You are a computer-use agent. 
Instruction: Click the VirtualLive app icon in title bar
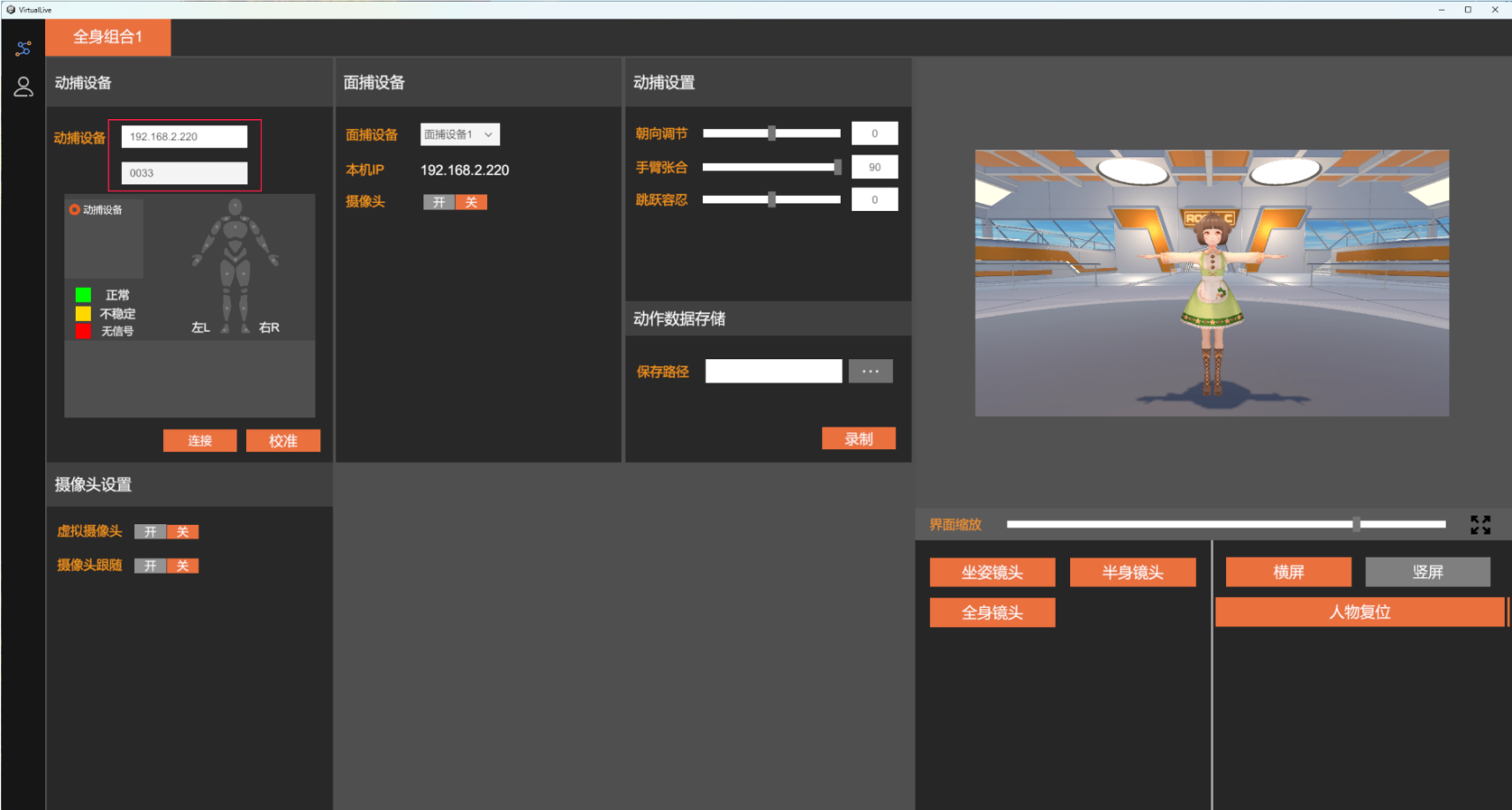11,10
